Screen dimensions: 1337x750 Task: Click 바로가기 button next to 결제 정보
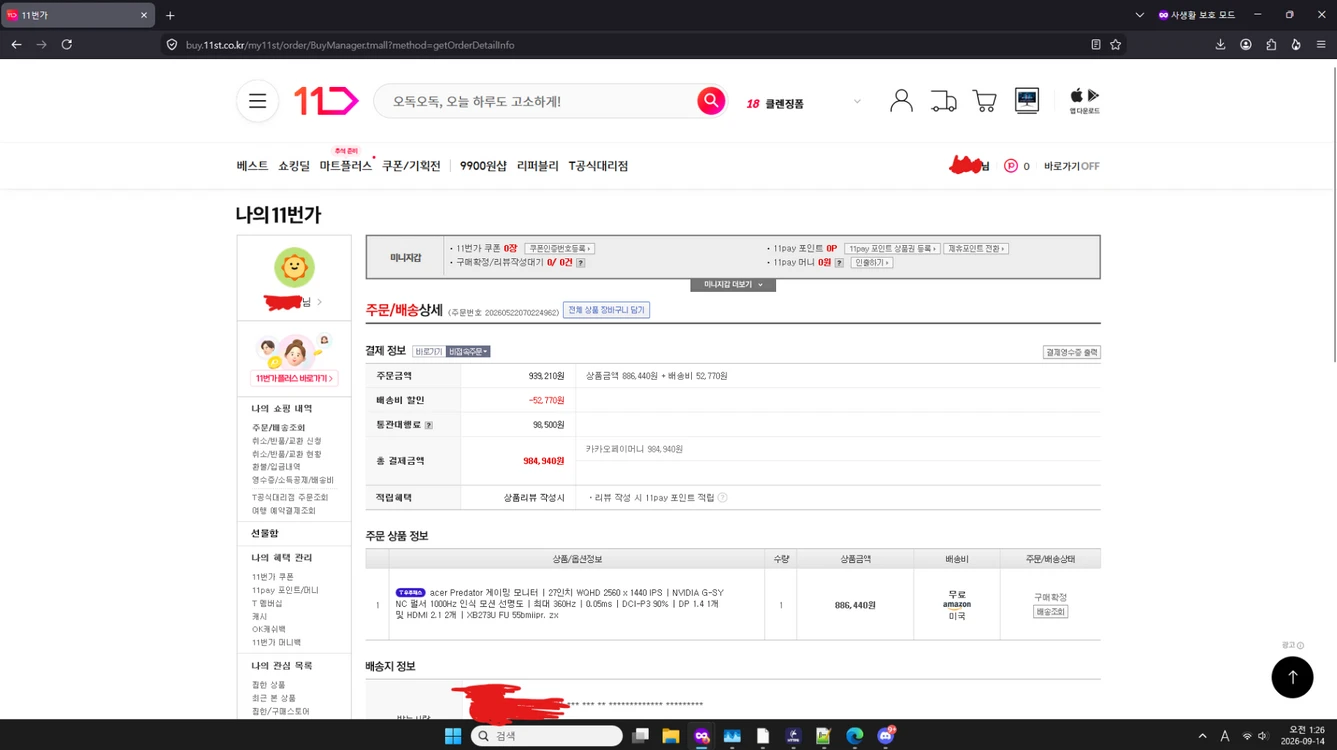[x=428, y=352]
